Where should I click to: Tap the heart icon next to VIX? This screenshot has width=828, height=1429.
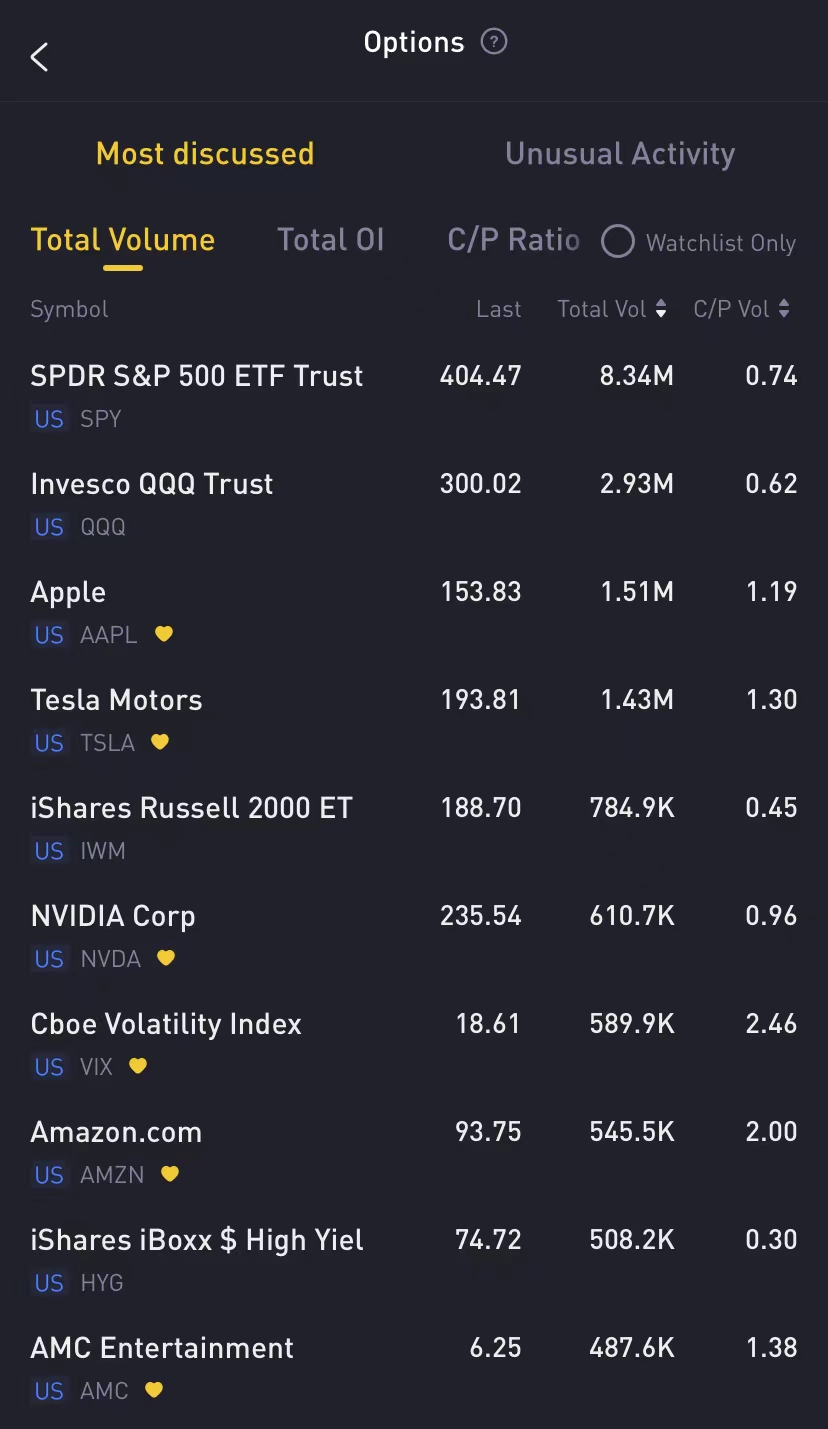click(138, 1066)
